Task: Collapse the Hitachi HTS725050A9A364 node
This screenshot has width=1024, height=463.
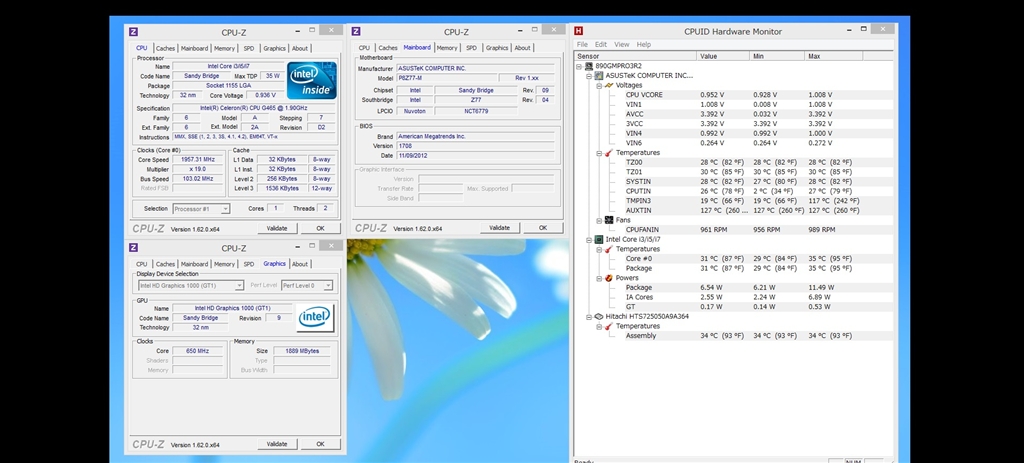Action: [x=588, y=317]
